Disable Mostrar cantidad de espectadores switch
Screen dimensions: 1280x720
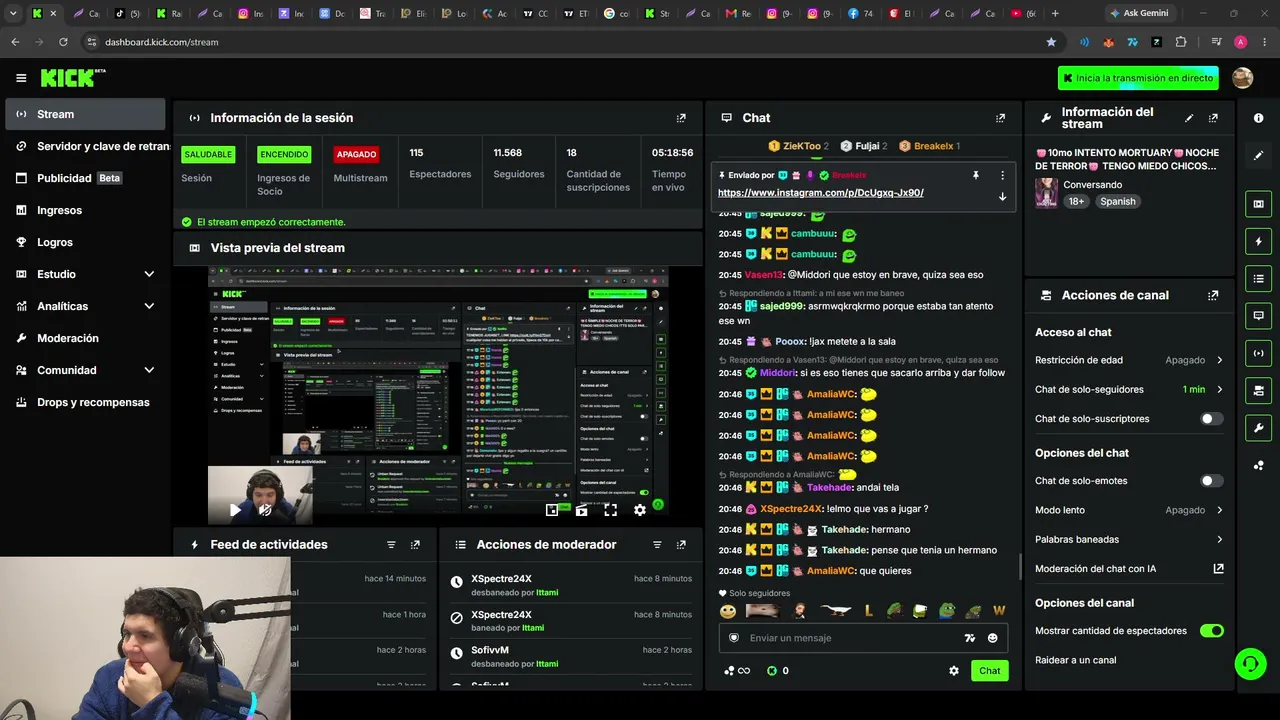tap(1211, 631)
